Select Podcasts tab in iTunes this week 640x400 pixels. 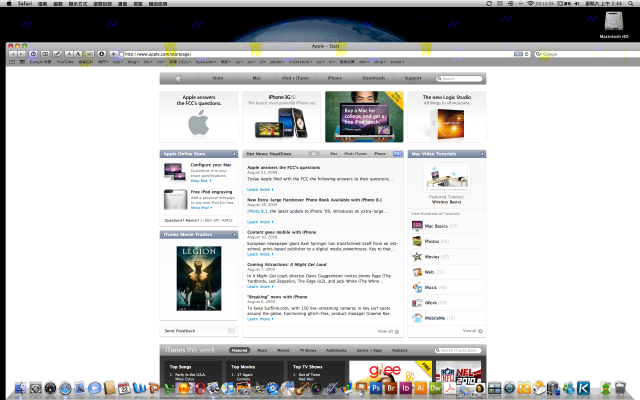point(400,350)
